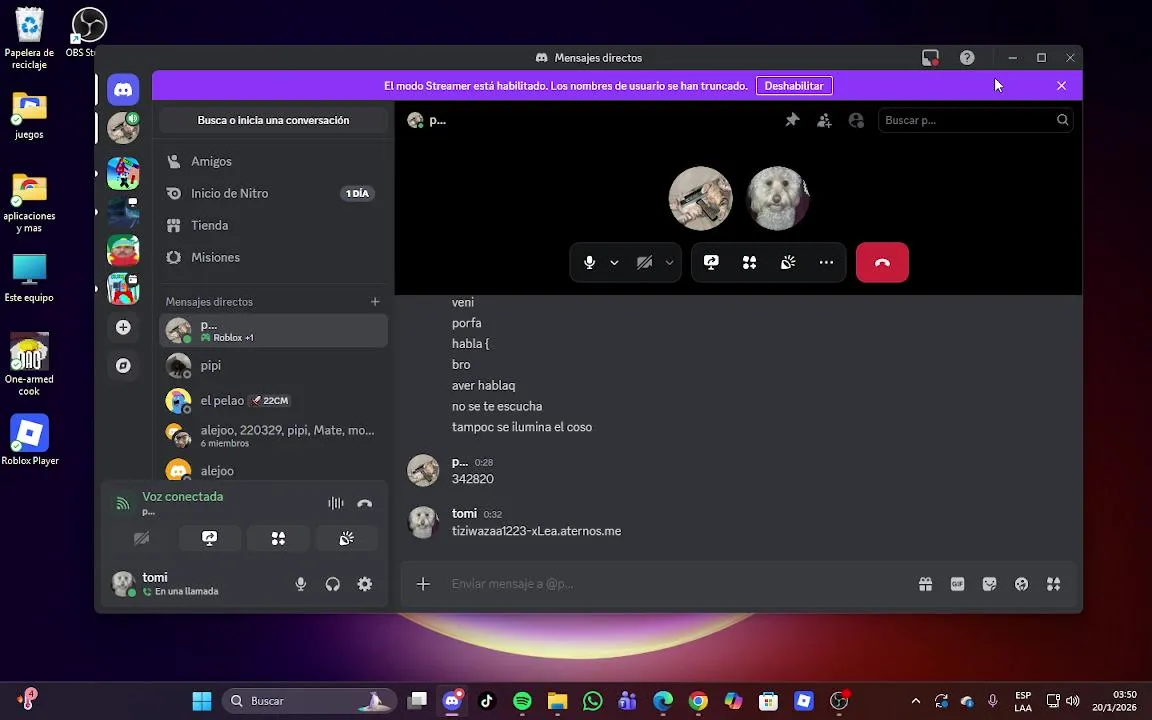Click Busca o inicia una conversación
This screenshot has height=720, width=1152.
pos(273,120)
